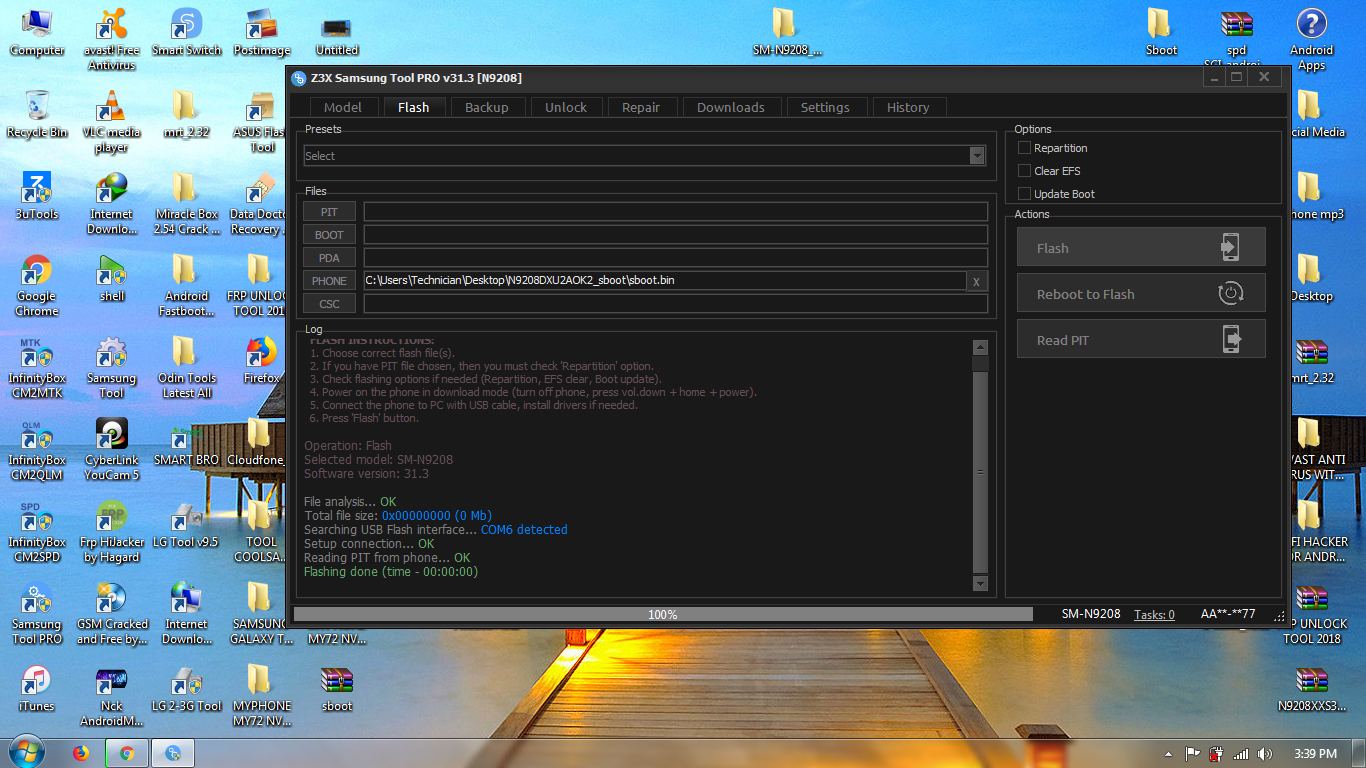Launch Google Chrome desktop icon
Image resolution: width=1366 pixels, height=768 pixels.
coord(37,286)
